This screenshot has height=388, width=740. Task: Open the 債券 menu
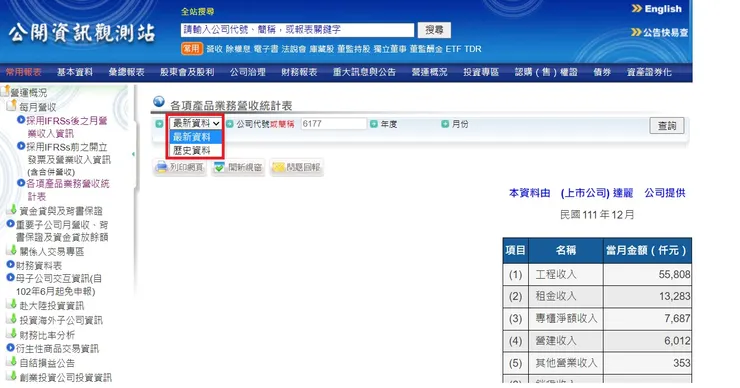[602, 72]
